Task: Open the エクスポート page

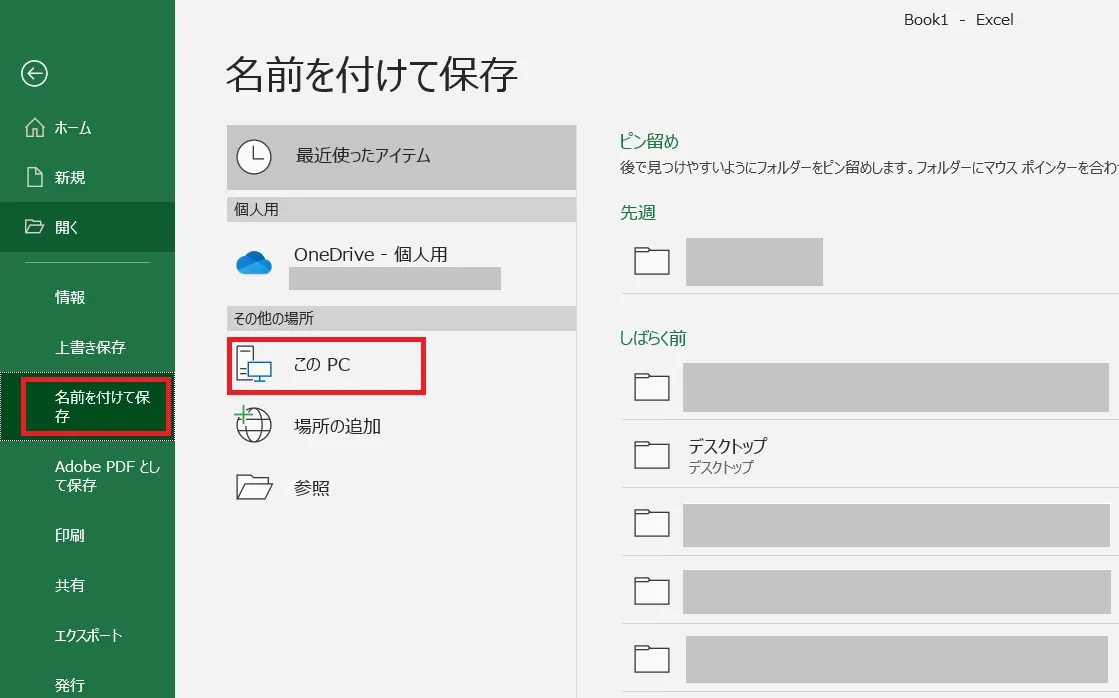Action: tap(87, 635)
